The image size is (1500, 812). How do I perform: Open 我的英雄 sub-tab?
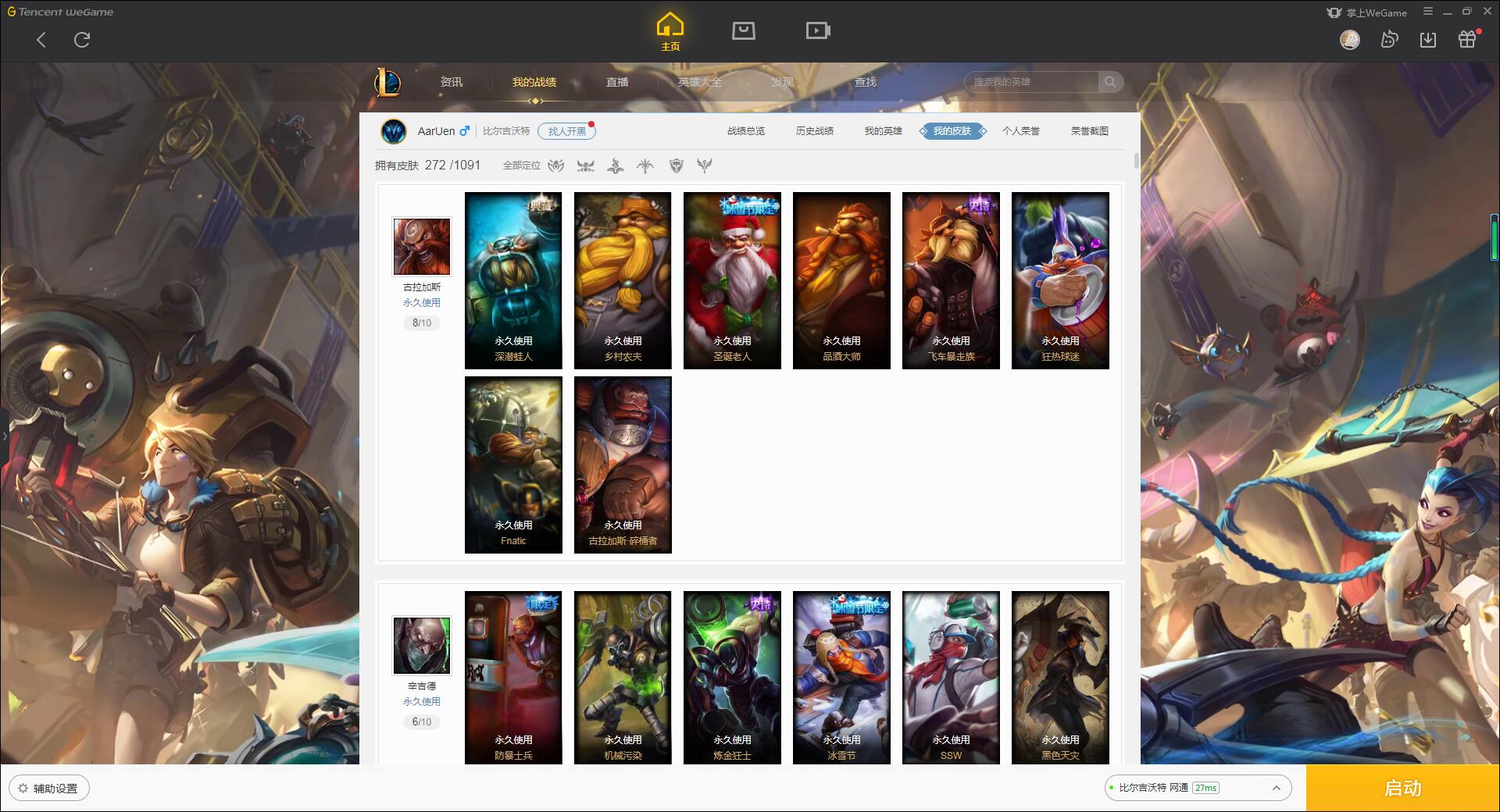(884, 131)
